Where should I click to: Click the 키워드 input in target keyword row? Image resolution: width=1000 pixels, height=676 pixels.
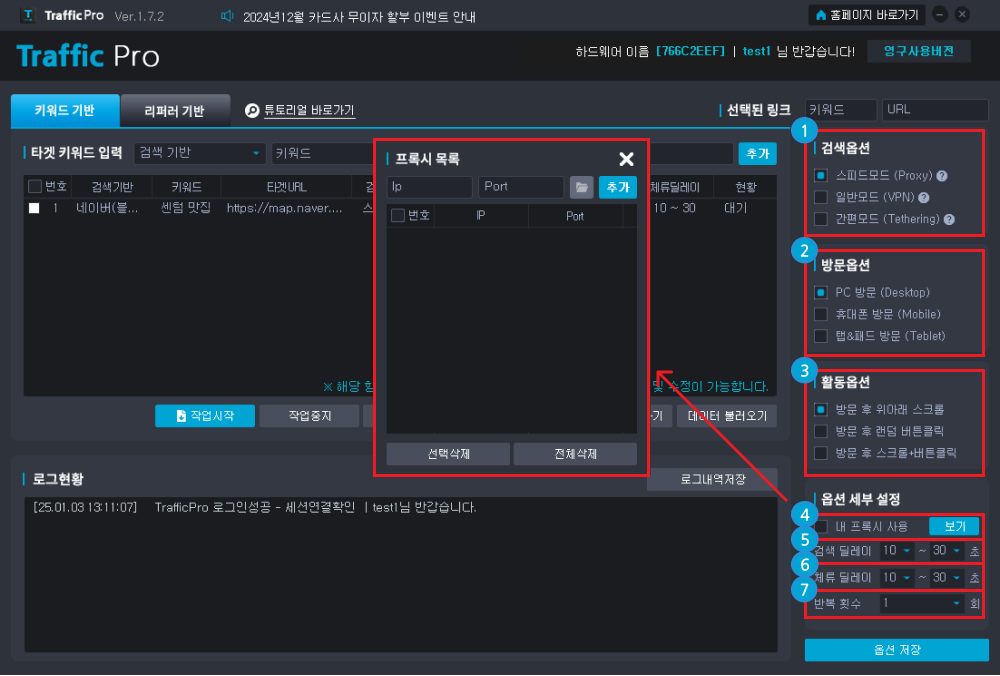click(x=322, y=153)
